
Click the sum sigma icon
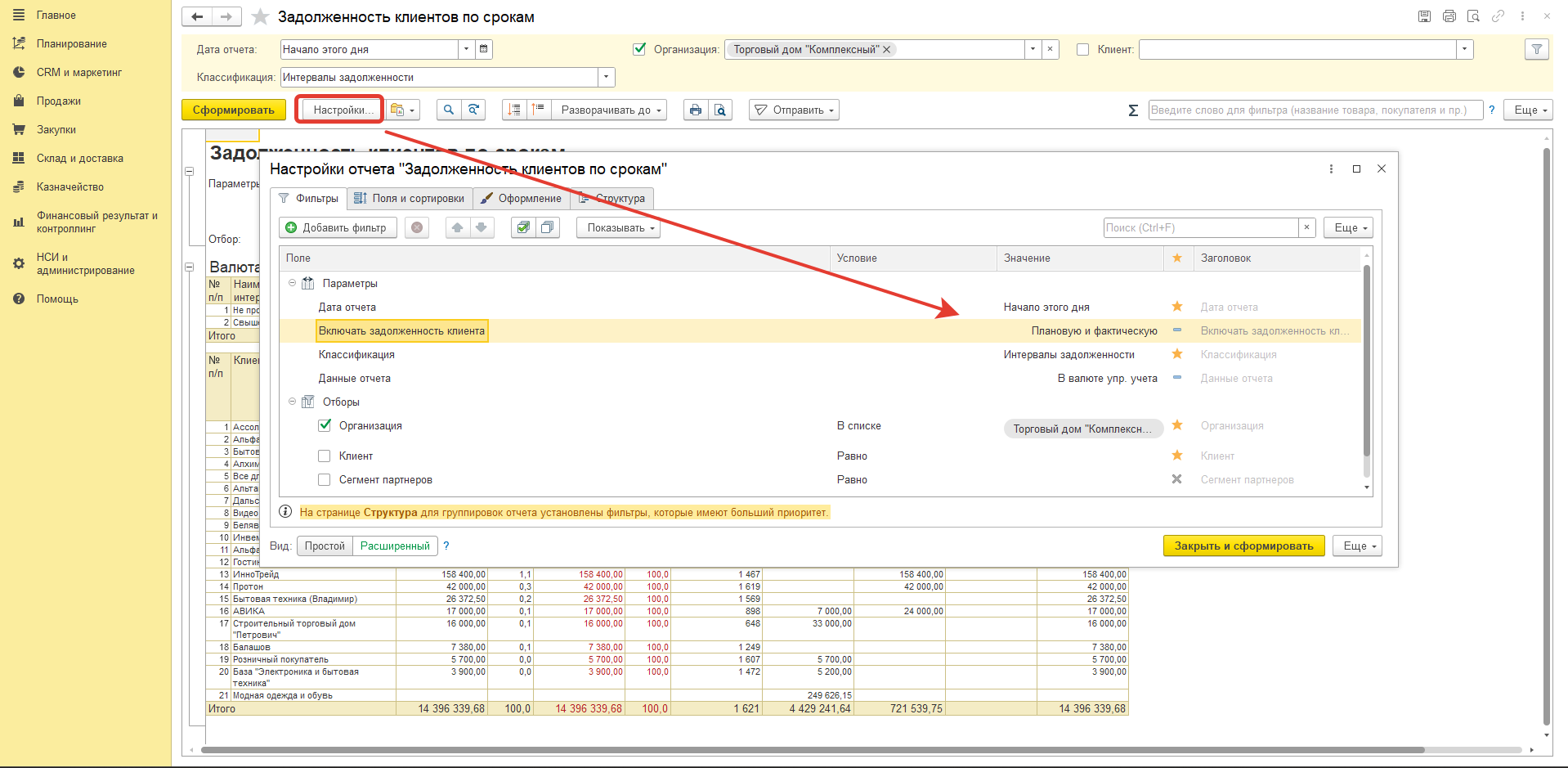pos(1133,110)
